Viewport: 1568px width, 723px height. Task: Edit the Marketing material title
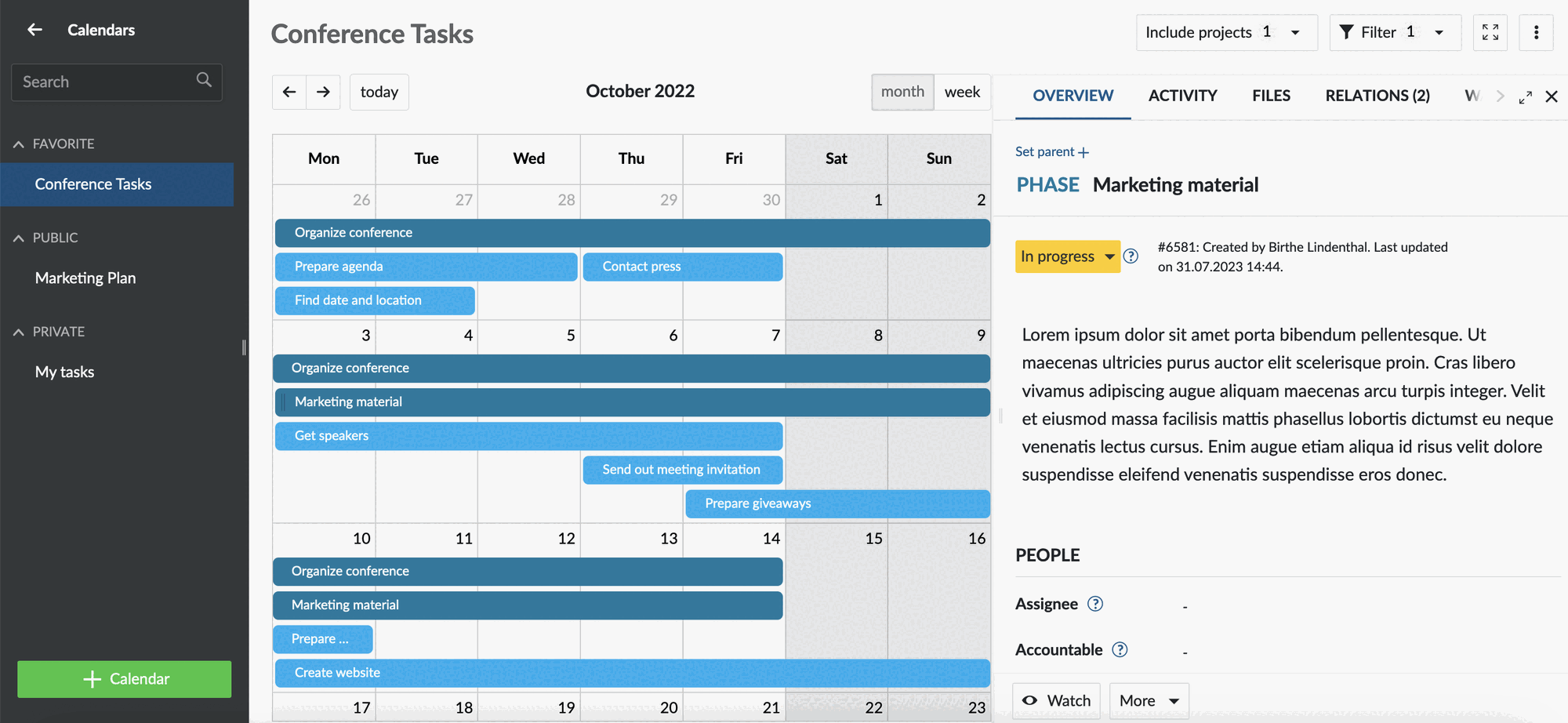[1175, 185]
